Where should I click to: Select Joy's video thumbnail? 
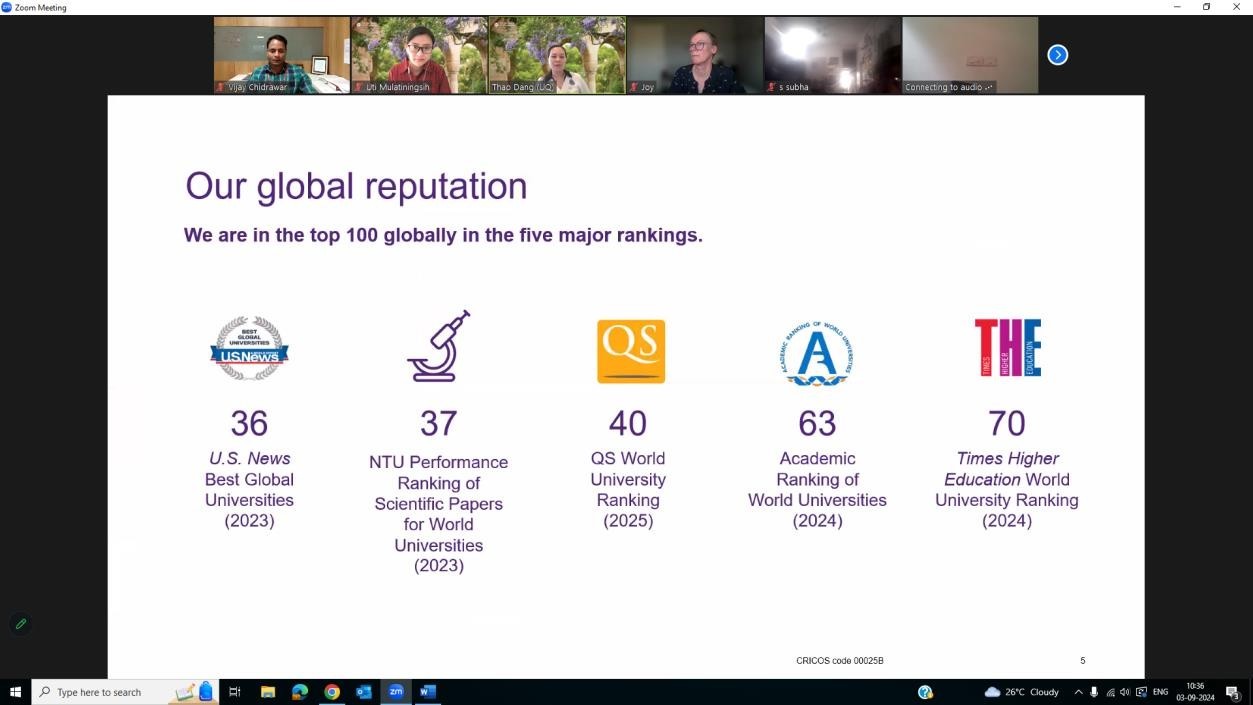(695, 55)
